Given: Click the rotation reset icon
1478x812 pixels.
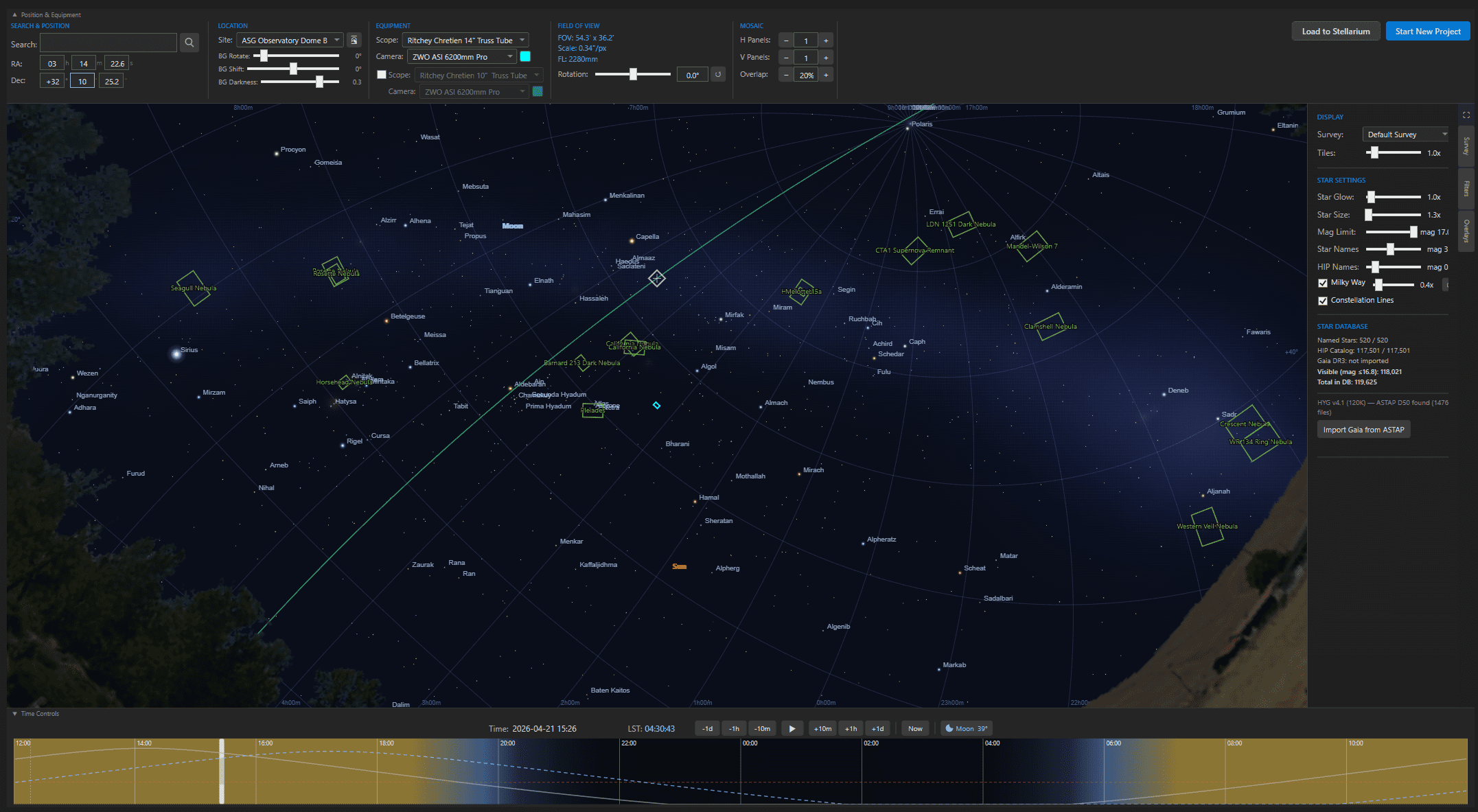Looking at the screenshot, I should pyautogui.click(x=718, y=75).
